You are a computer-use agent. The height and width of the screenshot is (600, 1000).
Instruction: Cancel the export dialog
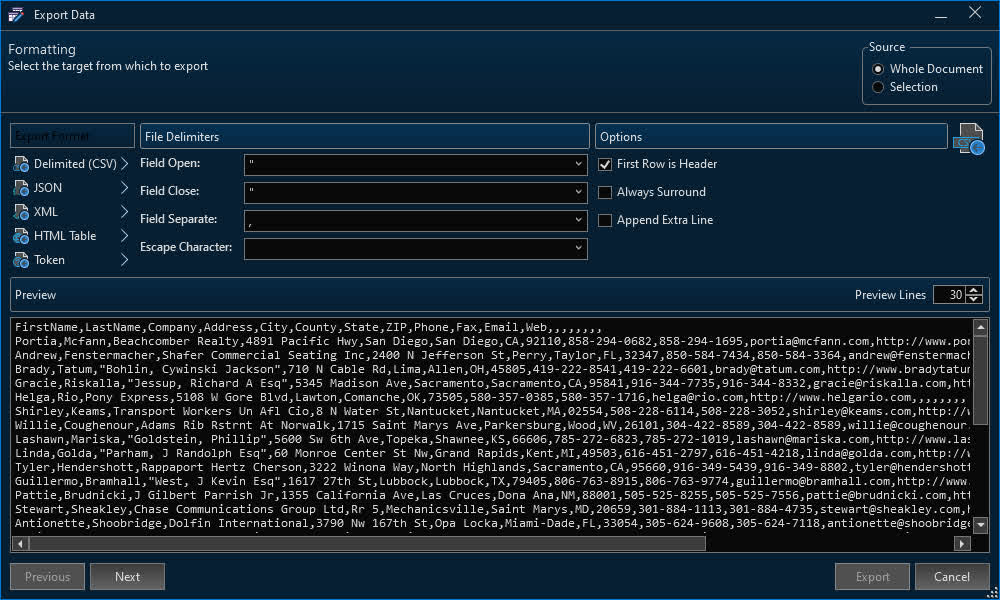pos(951,576)
